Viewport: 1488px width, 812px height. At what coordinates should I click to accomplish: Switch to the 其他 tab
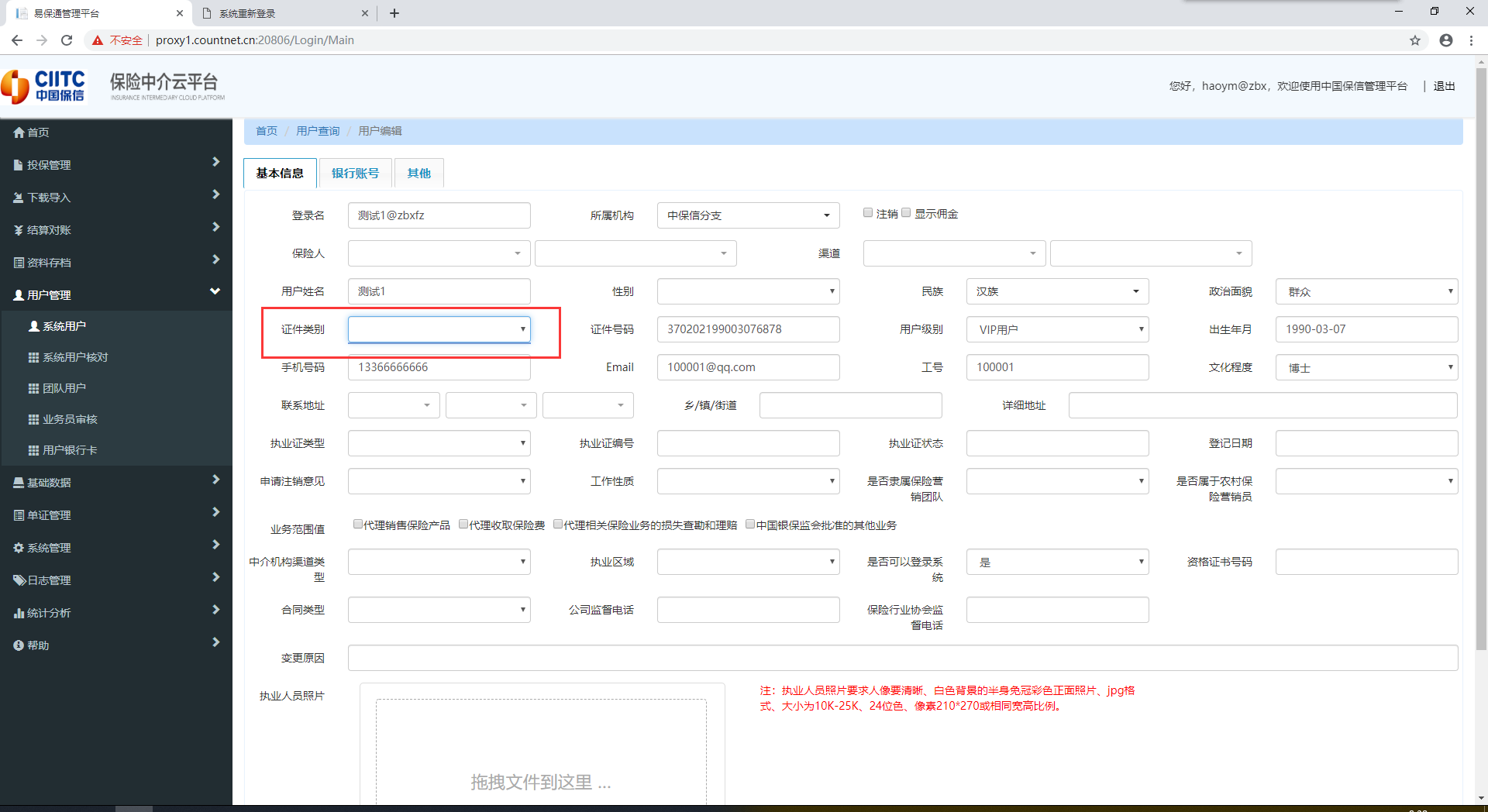coord(418,173)
